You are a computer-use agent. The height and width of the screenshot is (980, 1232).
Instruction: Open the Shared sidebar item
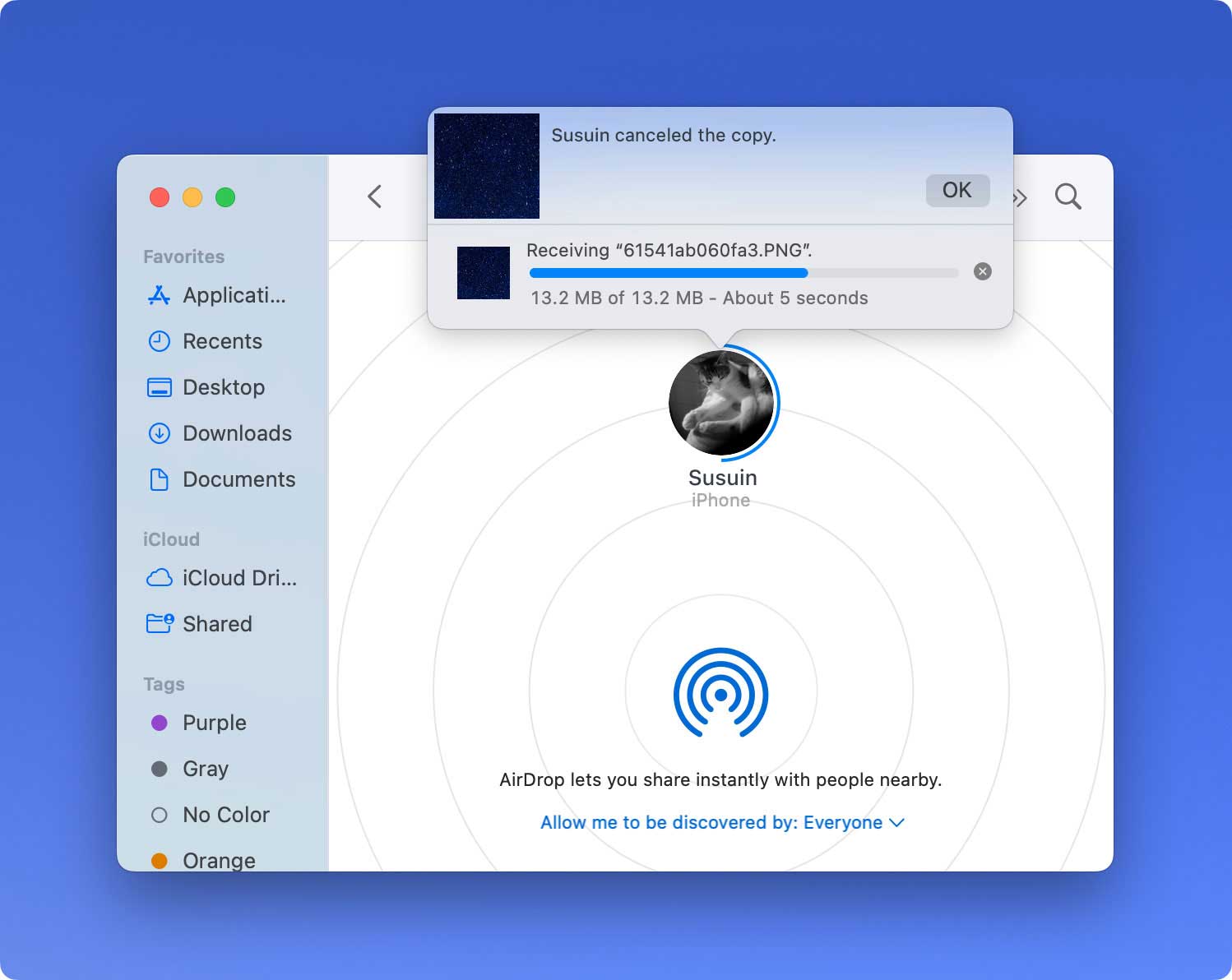(x=199, y=624)
